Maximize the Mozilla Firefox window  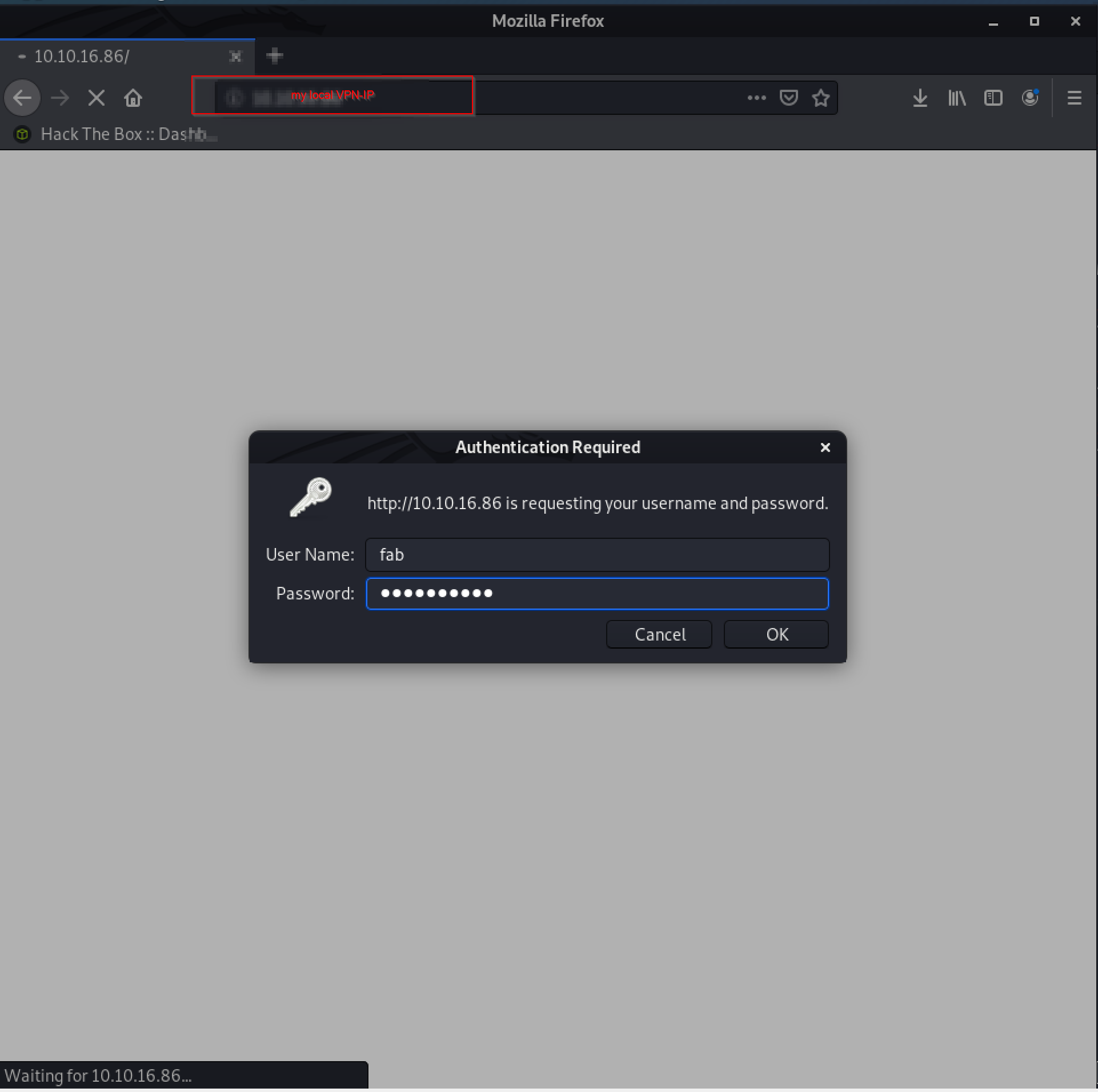(x=1034, y=22)
